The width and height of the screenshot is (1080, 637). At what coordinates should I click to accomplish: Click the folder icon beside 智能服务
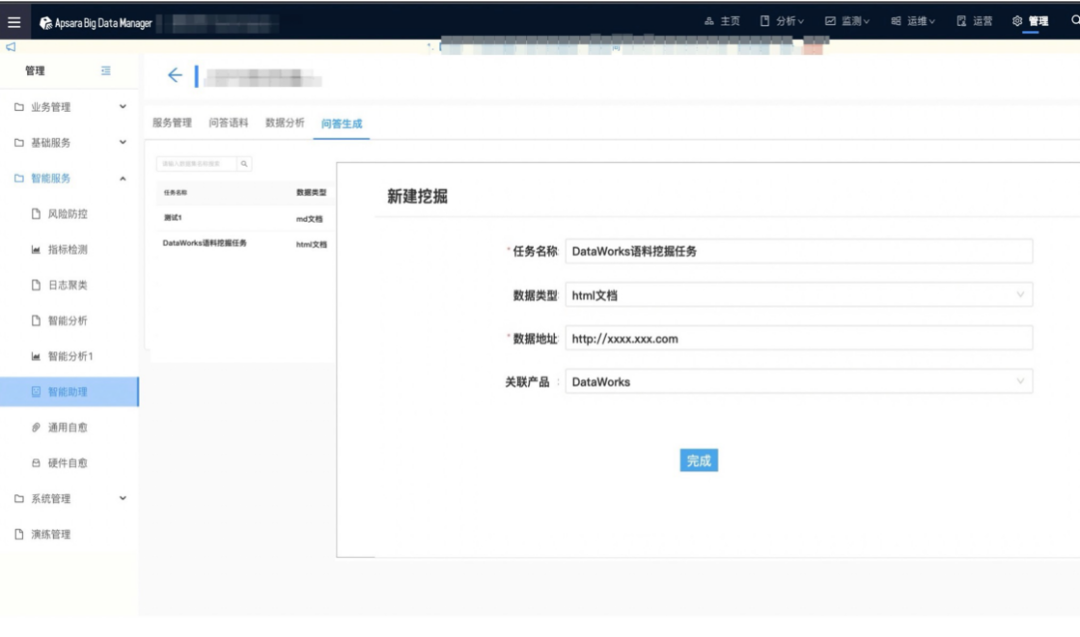[x=19, y=178]
